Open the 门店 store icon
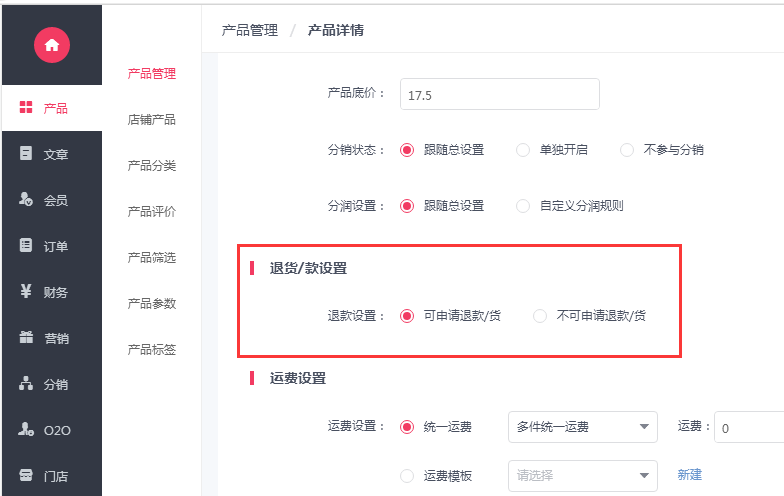 pyautogui.click(x=26, y=475)
